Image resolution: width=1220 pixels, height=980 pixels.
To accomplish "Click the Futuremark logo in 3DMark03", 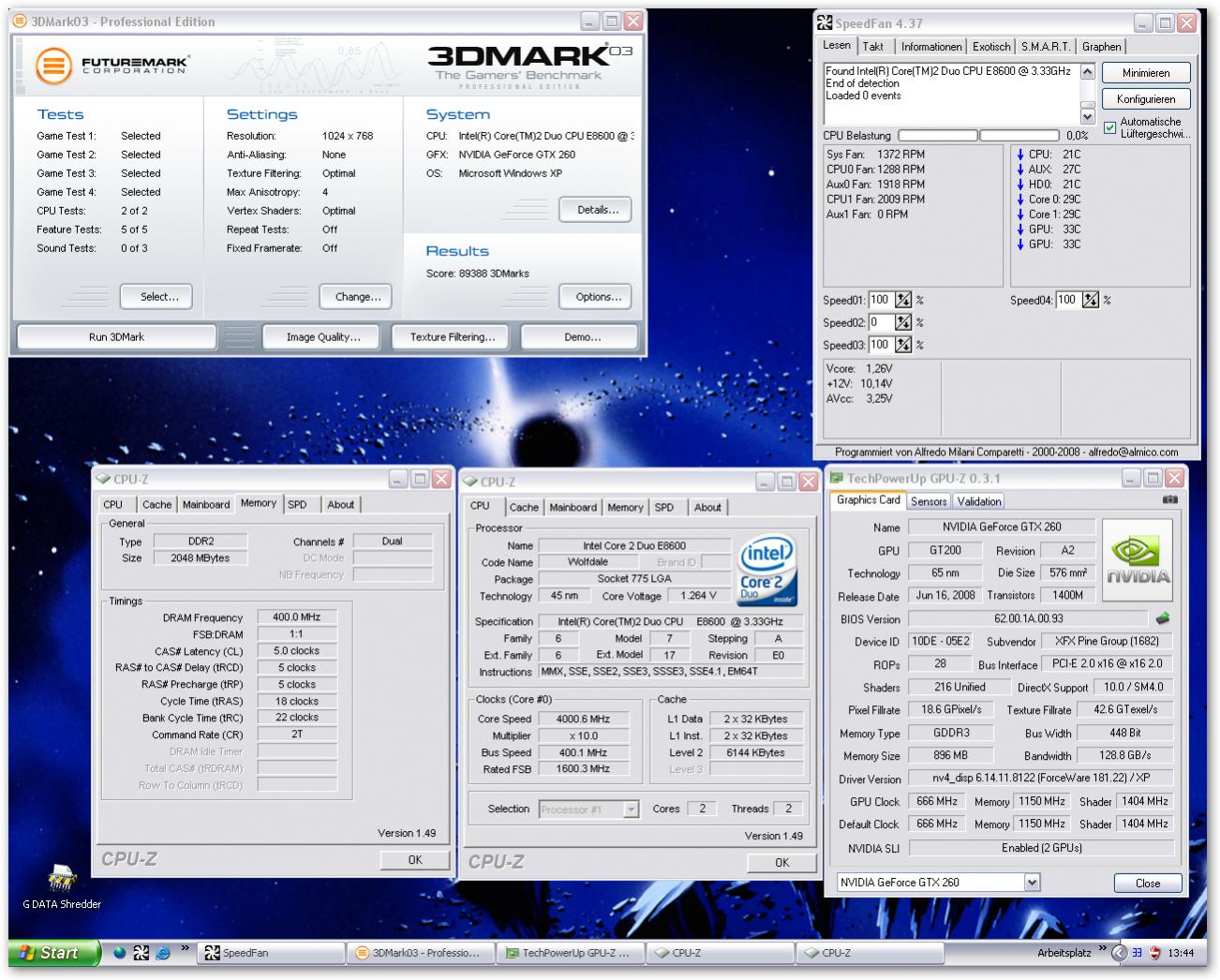I will click(x=112, y=66).
